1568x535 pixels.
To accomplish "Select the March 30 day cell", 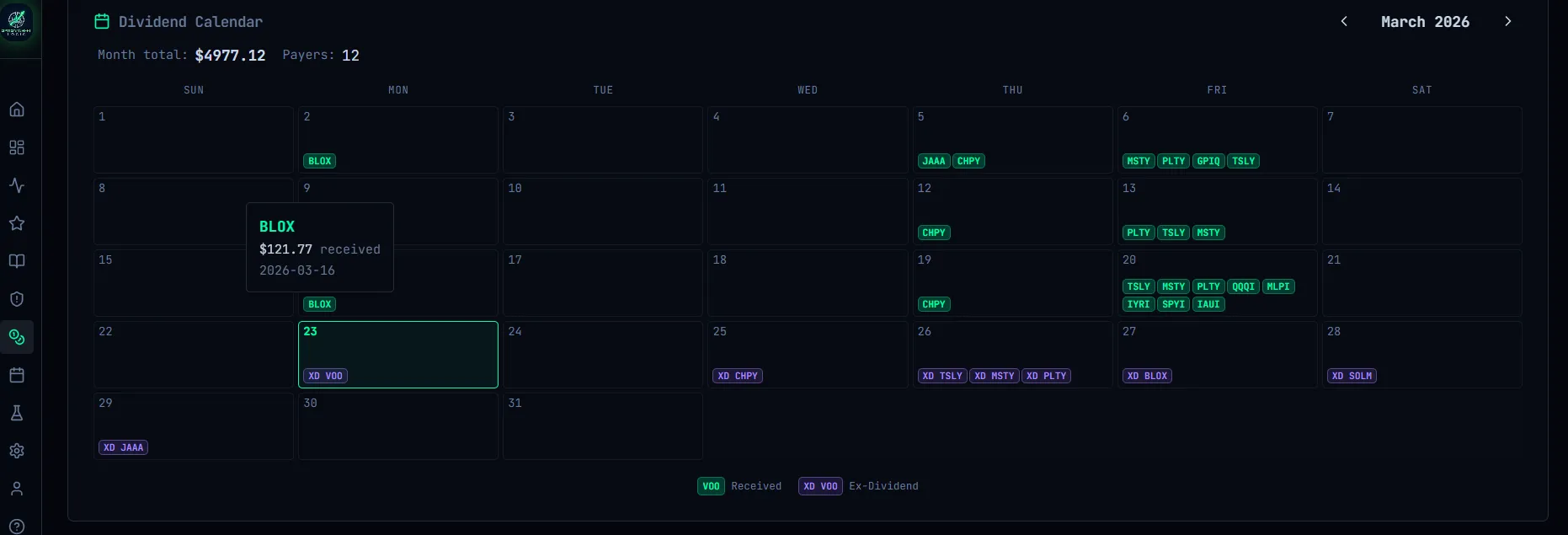I will tap(398, 426).
